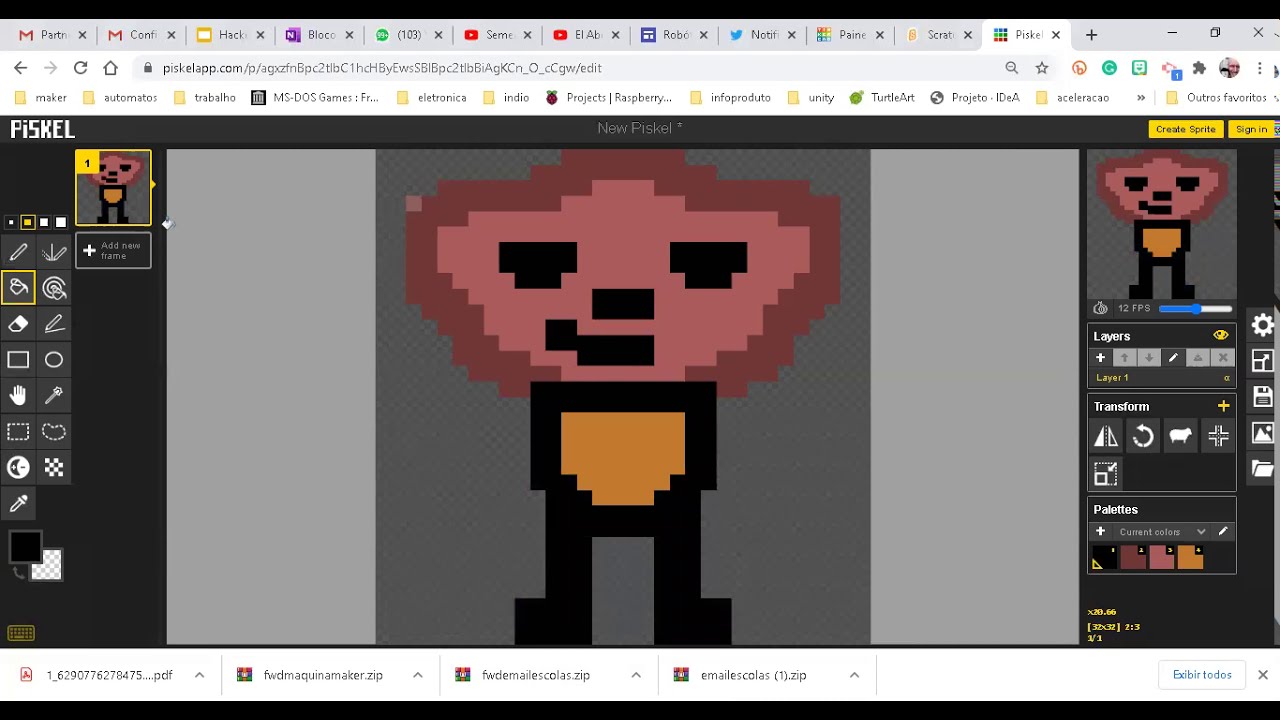The width and height of the screenshot is (1280, 720).
Task: Create a new layer with plus
Action: pyautogui.click(x=1100, y=358)
